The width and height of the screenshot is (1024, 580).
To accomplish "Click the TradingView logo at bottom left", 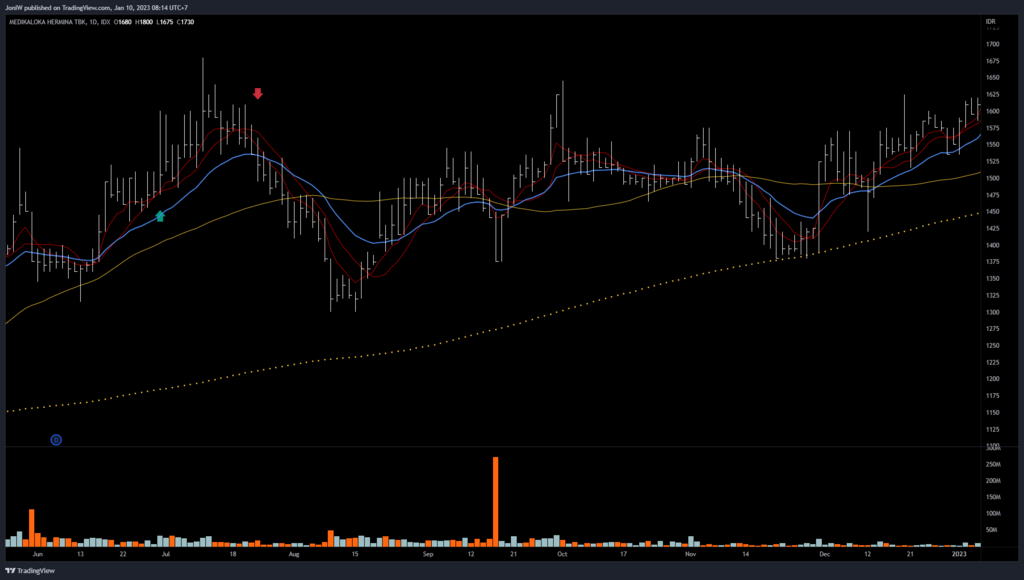I will click(x=30, y=571).
